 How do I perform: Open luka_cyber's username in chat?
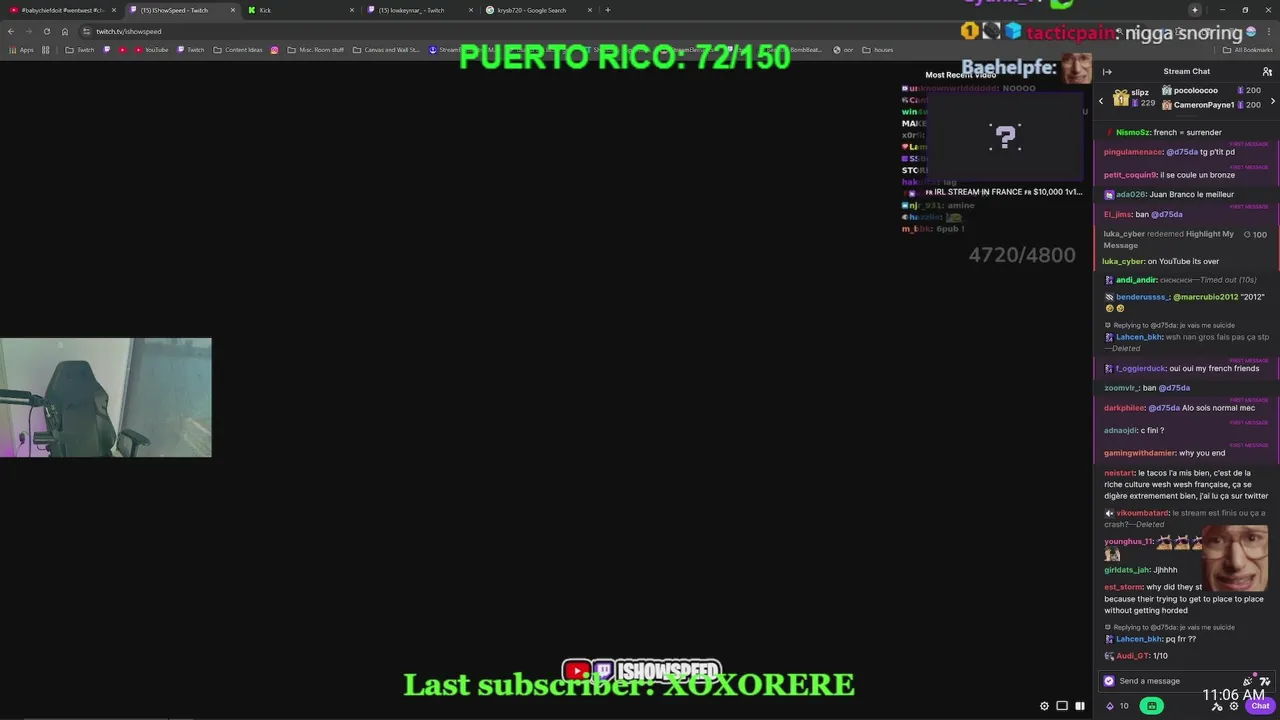point(1123,261)
